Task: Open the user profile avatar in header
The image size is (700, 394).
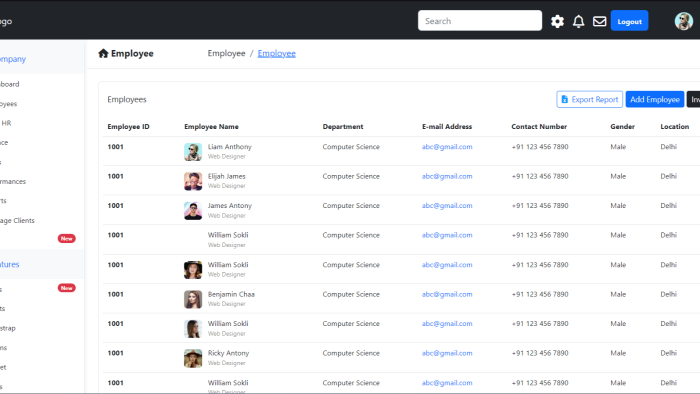Action: [683, 21]
